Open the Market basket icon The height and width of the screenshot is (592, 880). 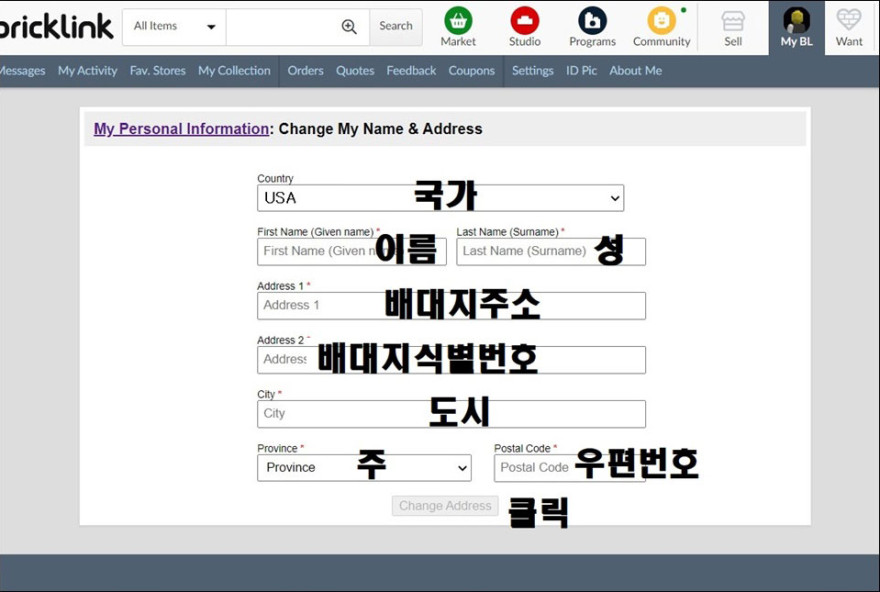tap(458, 21)
